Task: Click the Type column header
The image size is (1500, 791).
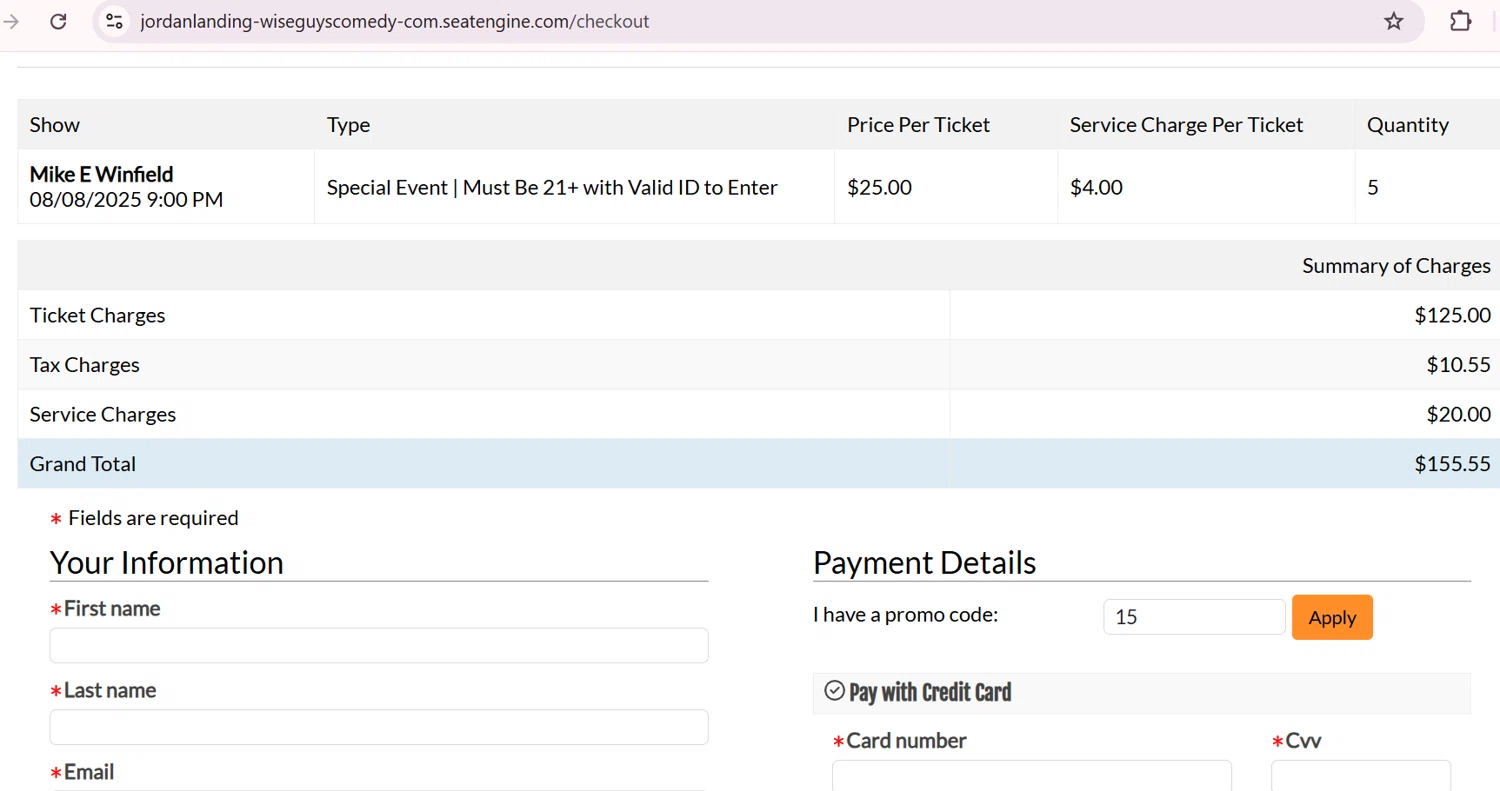Action: (348, 125)
